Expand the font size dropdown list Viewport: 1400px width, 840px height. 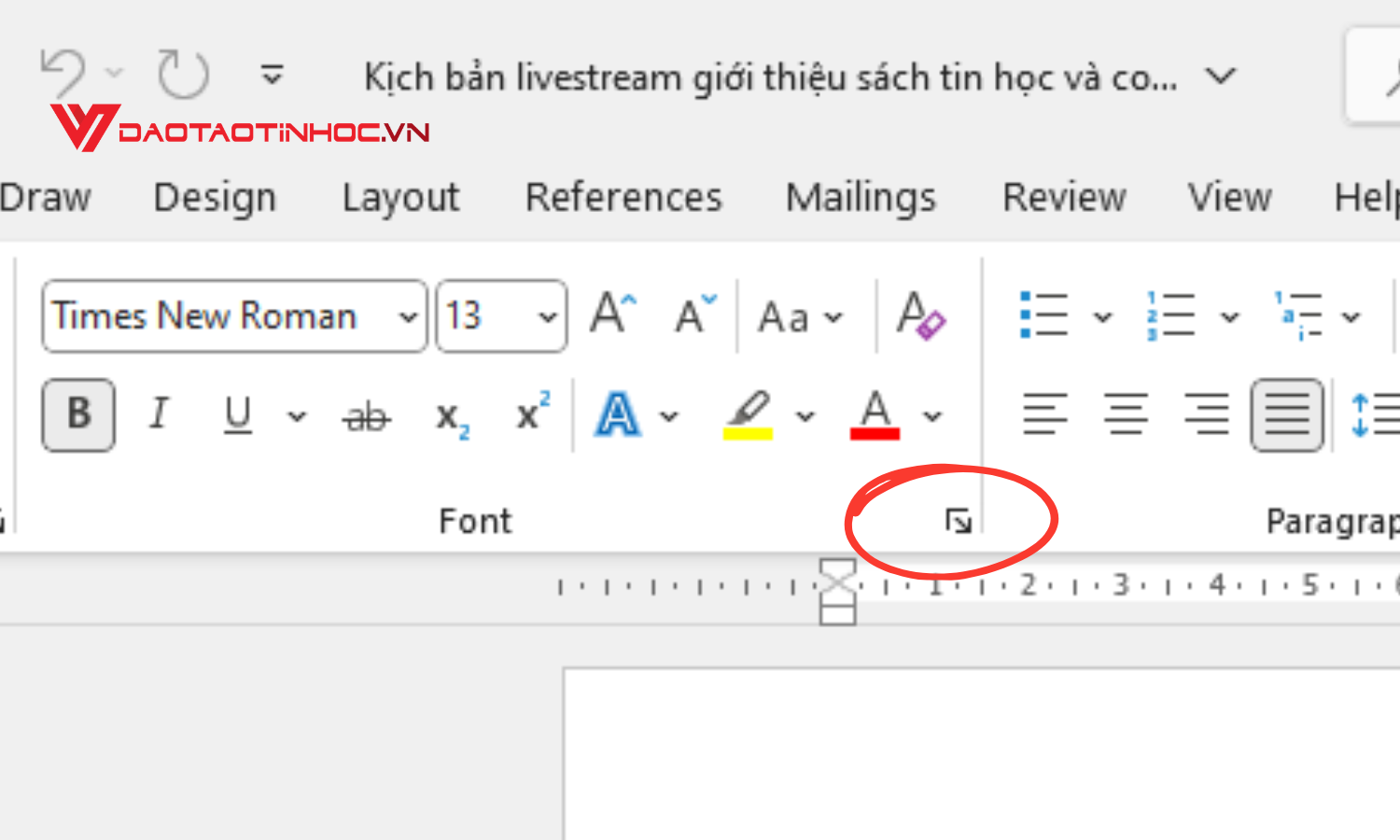pyautogui.click(x=548, y=316)
